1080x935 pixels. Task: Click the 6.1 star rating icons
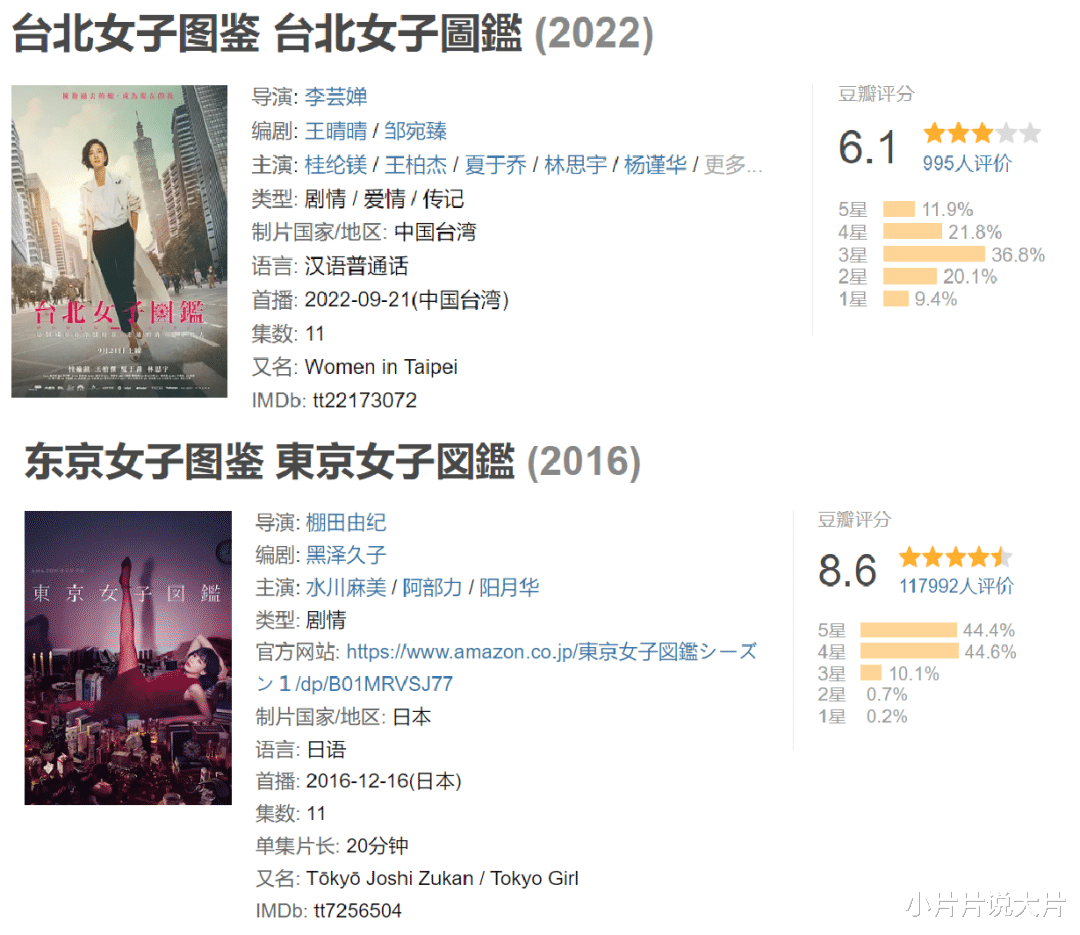pyautogui.click(x=982, y=133)
